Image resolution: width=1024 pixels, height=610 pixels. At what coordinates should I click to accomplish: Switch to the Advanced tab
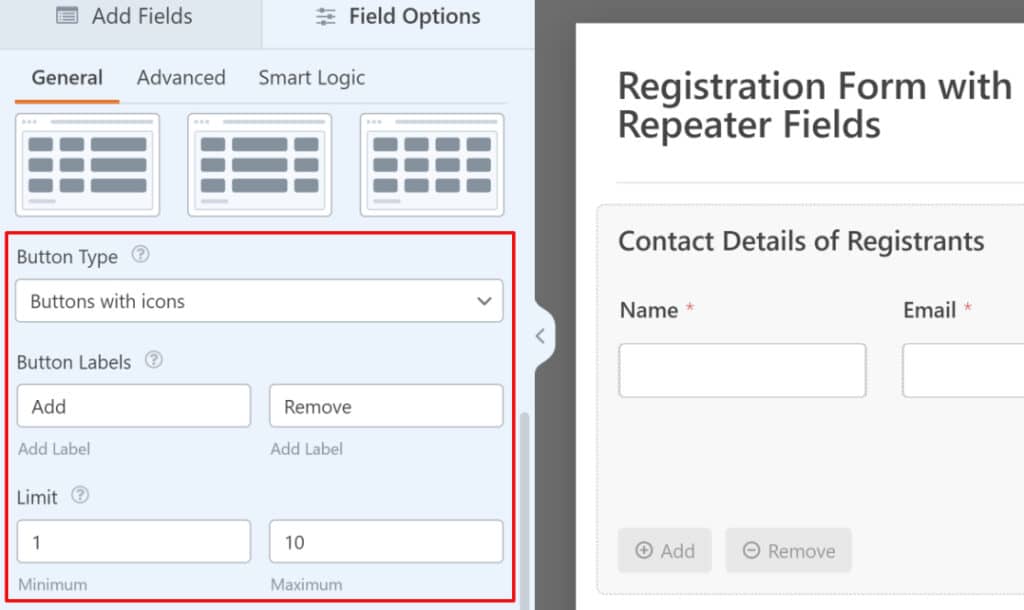pyautogui.click(x=181, y=77)
